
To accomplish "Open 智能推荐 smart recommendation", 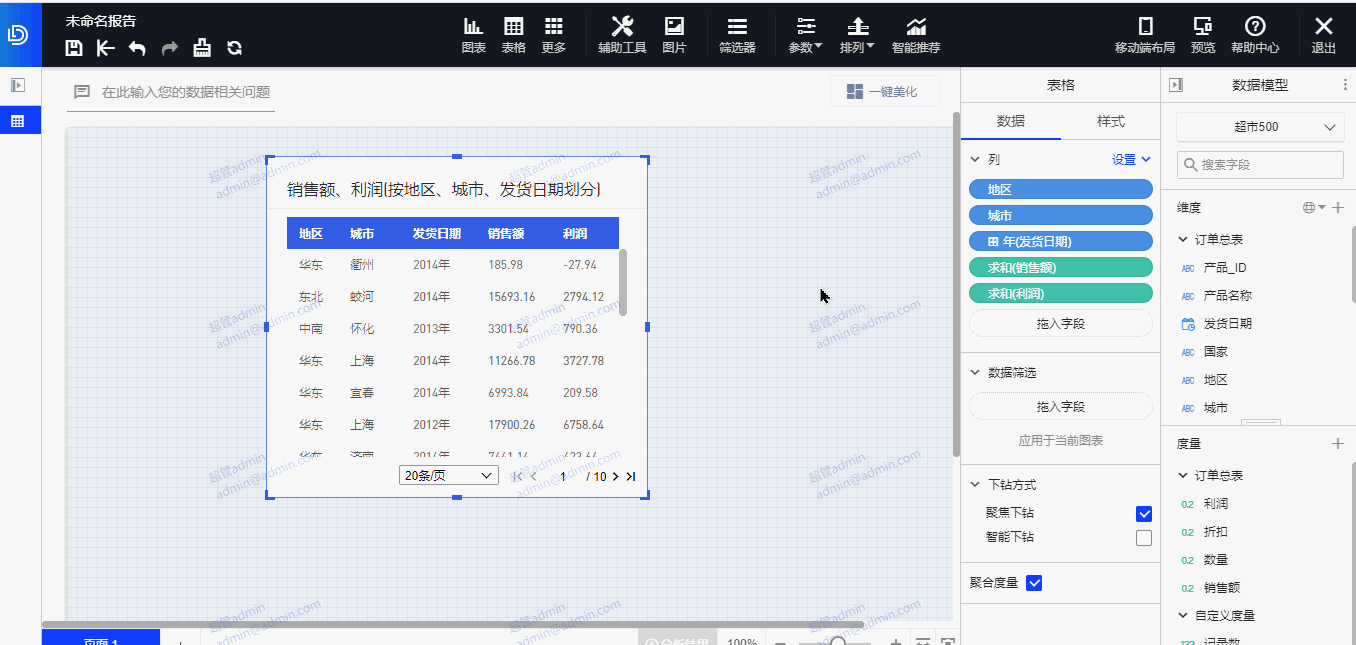I will (915, 35).
